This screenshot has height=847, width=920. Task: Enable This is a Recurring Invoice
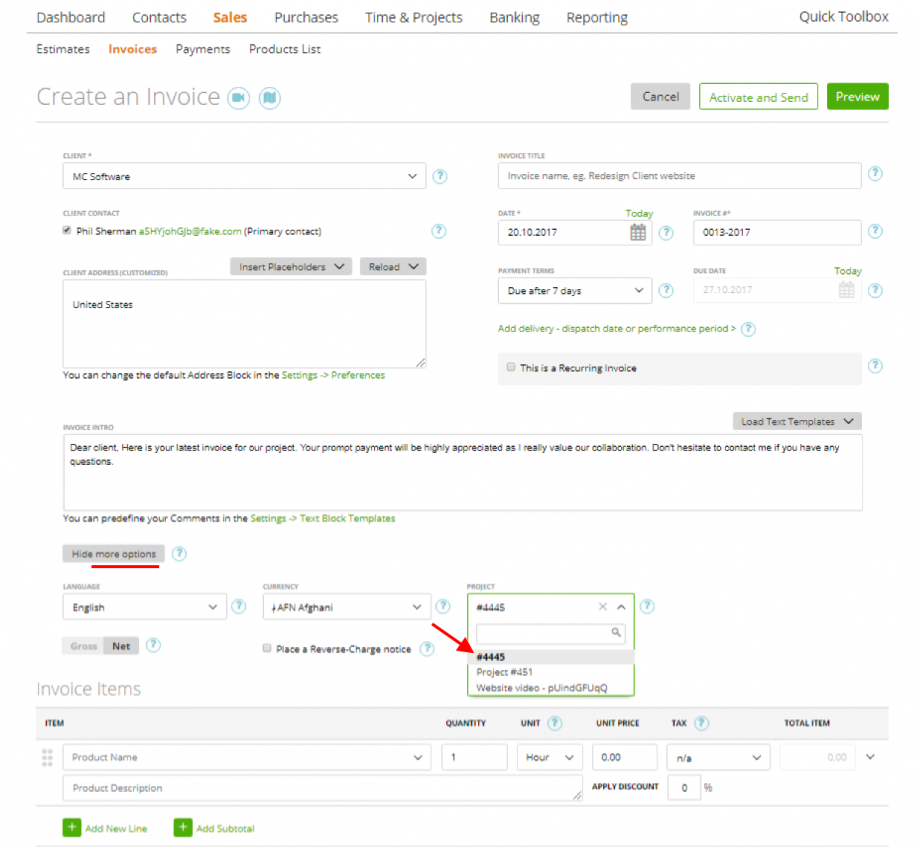(x=511, y=368)
